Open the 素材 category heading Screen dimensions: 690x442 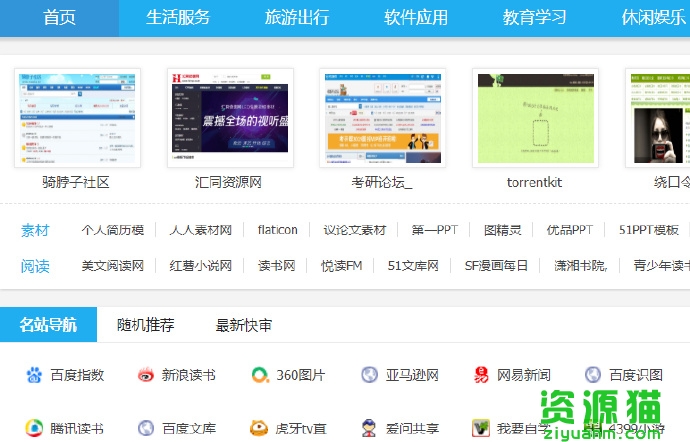35,230
